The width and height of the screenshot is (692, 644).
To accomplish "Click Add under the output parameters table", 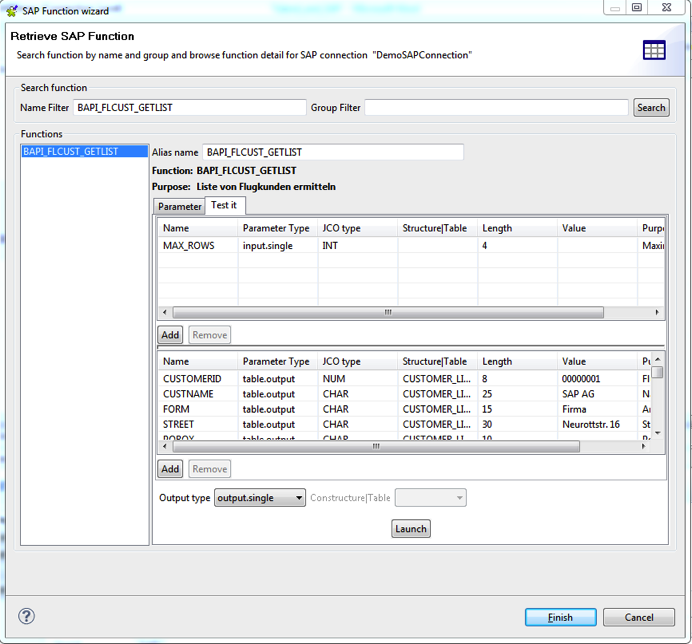I will point(170,469).
